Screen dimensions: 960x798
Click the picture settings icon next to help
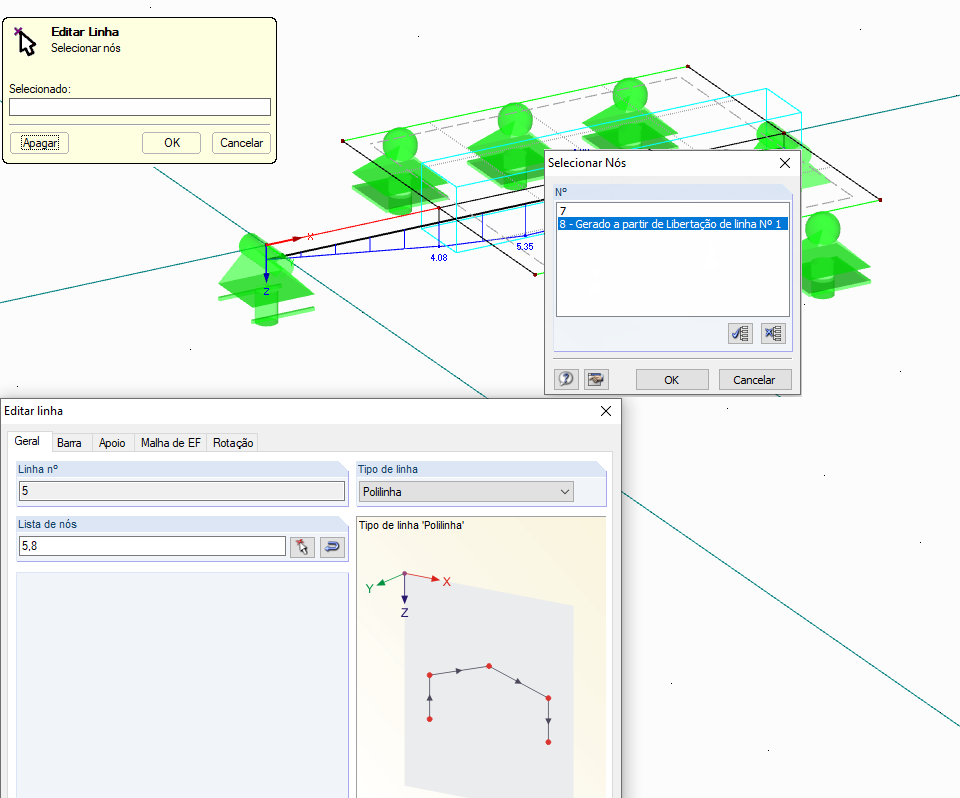(596, 380)
